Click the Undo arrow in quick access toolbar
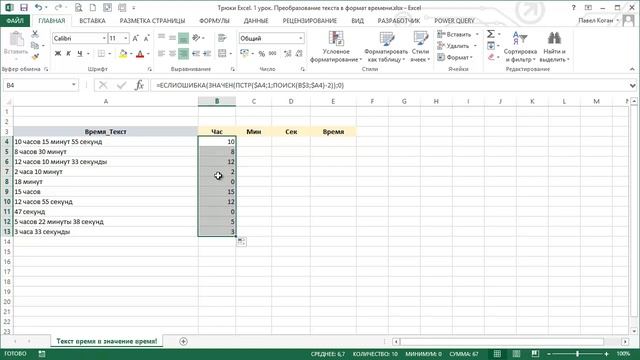The width and height of the screenshot is (640, 360). (38, 8)
